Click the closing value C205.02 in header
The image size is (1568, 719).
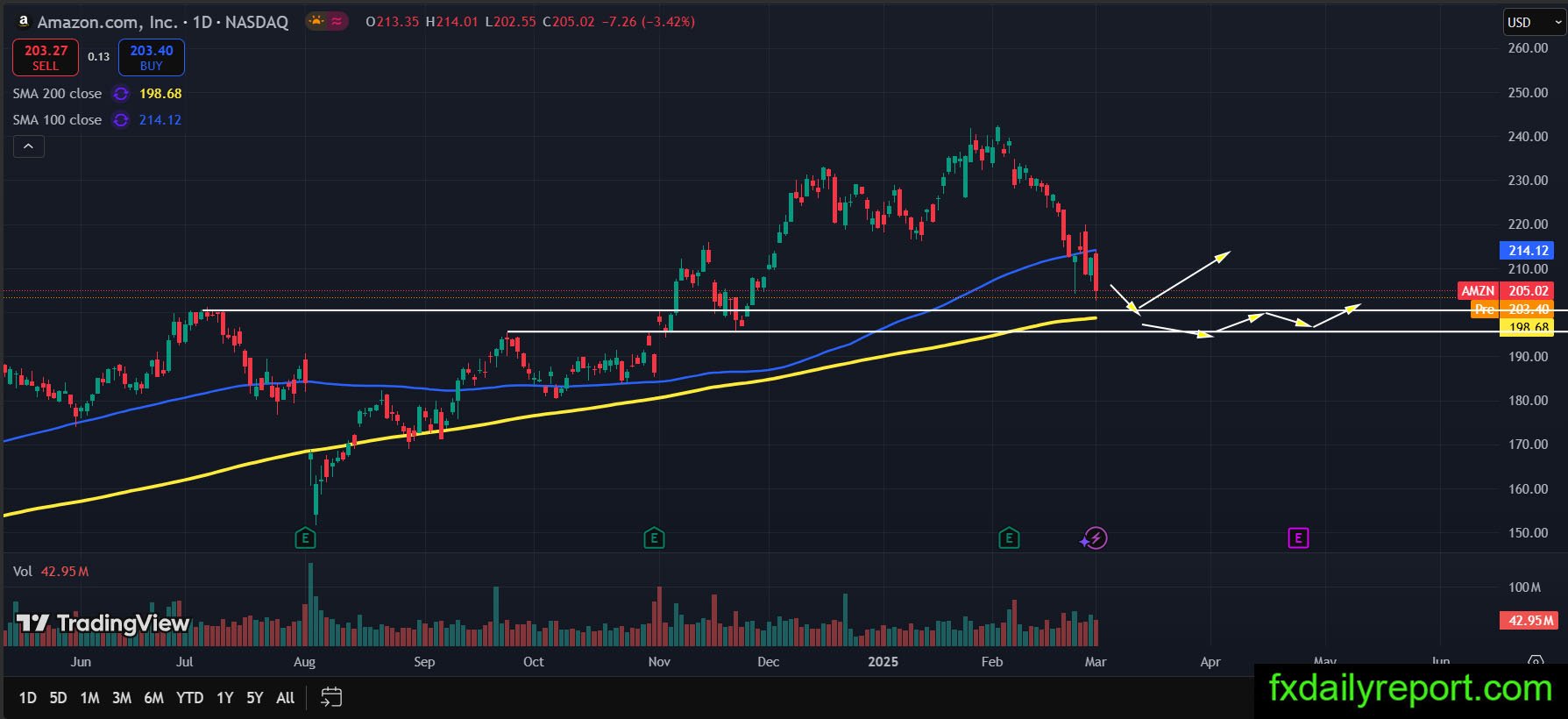click(x=568, y=22)
